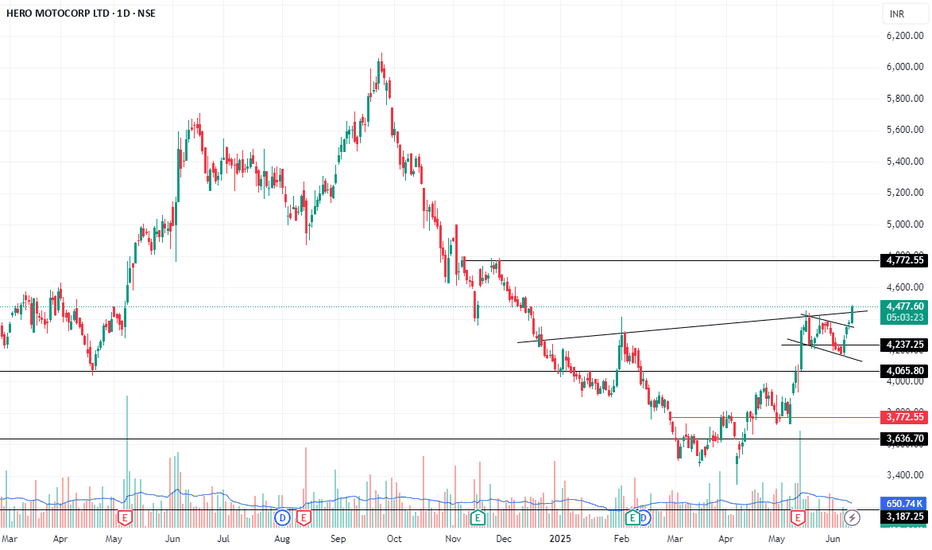The image size is (932, 550).
Task: Click the 6,200.00 price axis value
Action: (x=905, y=36)
